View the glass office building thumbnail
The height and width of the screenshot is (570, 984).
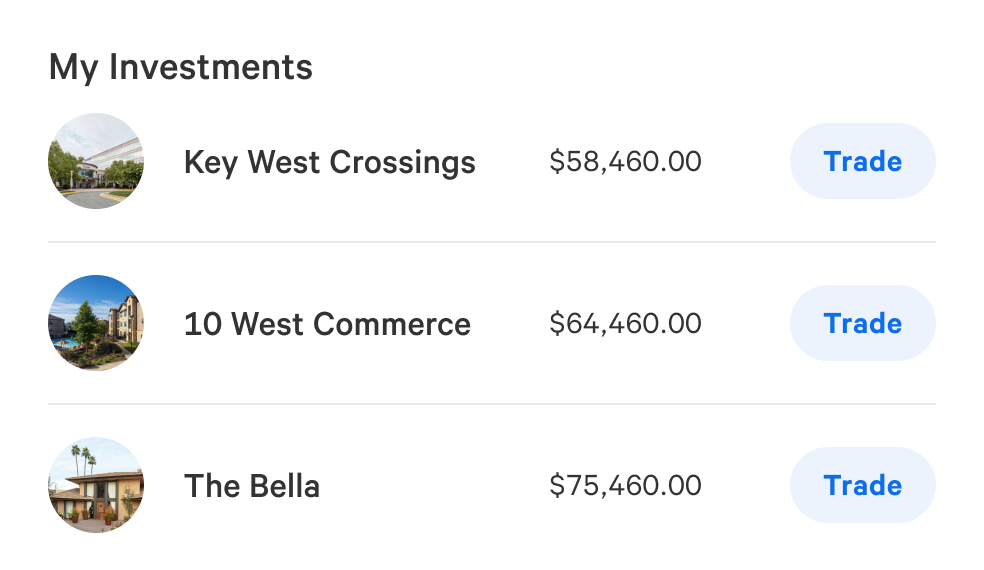96,161
